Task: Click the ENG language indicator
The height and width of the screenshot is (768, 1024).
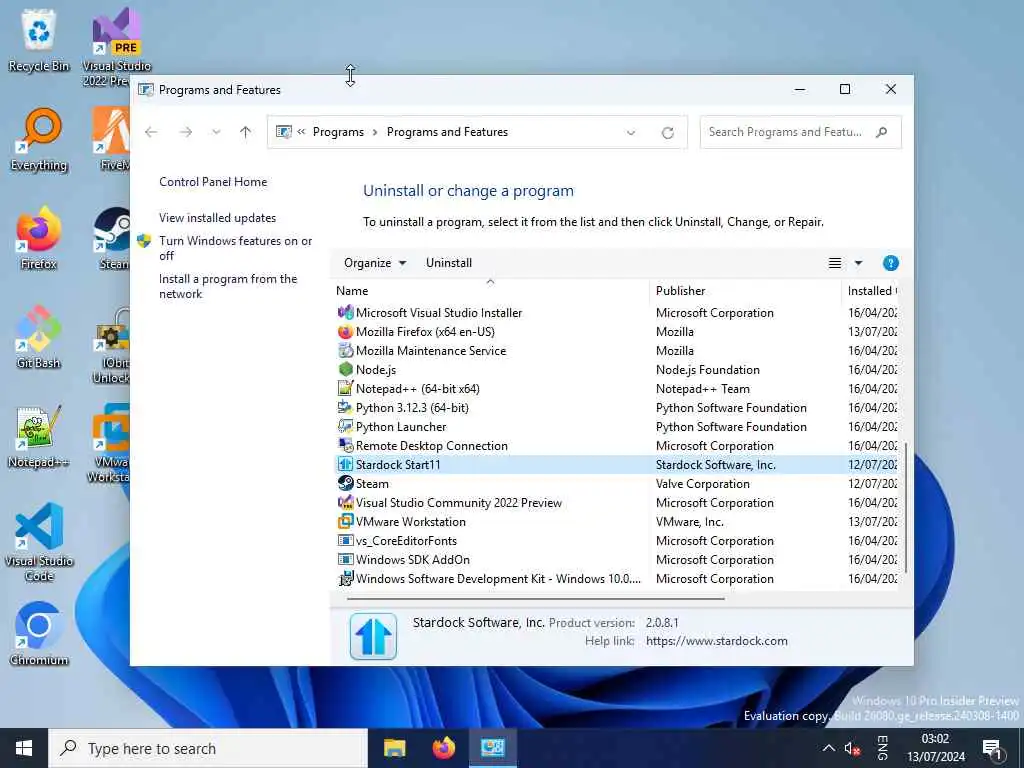Action: (x=882, y=748)
